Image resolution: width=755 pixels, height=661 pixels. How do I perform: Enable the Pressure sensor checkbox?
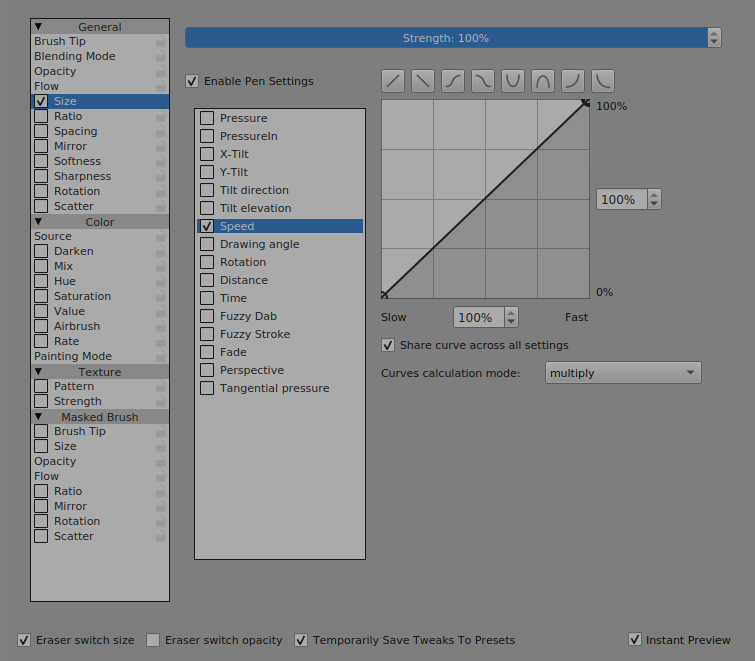coord(207,118)
